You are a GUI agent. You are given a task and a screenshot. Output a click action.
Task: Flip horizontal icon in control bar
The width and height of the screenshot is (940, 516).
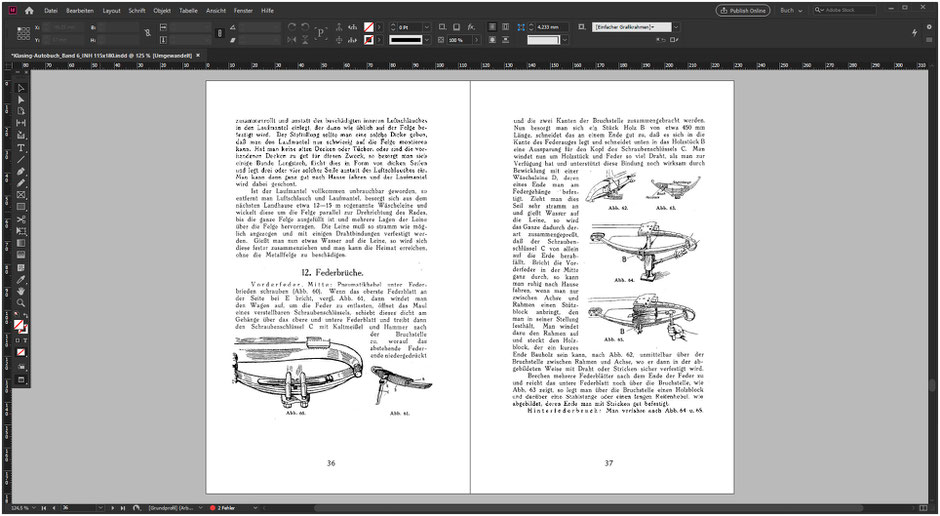[291, 40]
